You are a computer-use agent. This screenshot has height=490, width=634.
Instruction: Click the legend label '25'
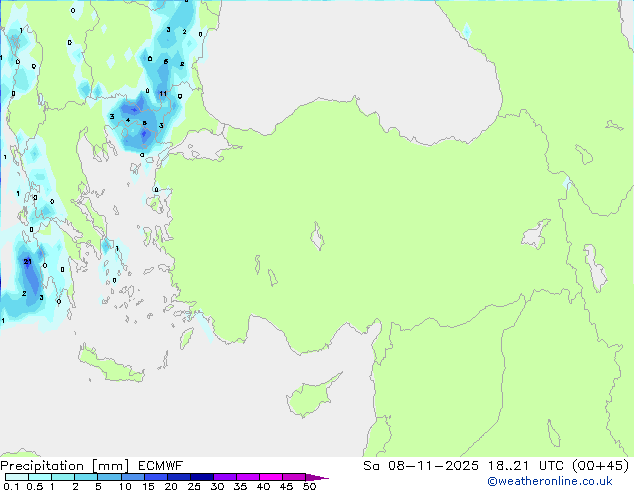point(194,486)
